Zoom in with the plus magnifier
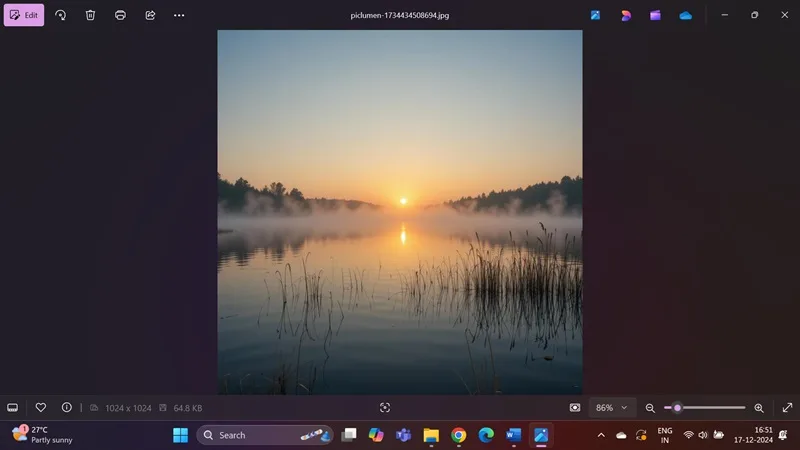 [759, 408]
